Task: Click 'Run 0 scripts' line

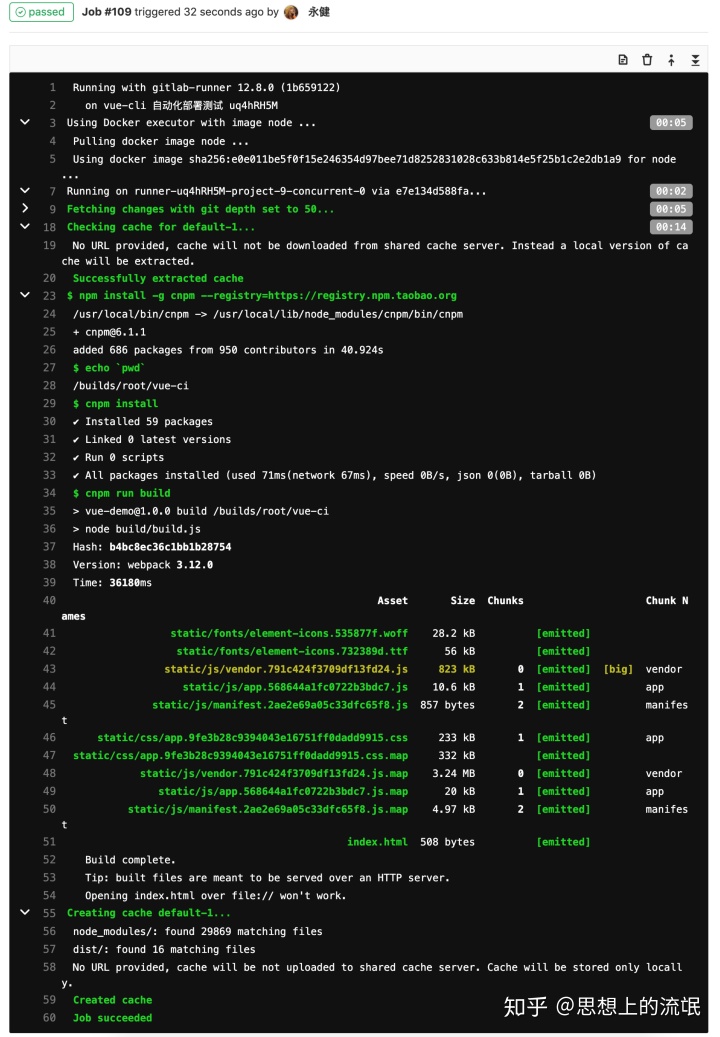Action: [118, 458]
